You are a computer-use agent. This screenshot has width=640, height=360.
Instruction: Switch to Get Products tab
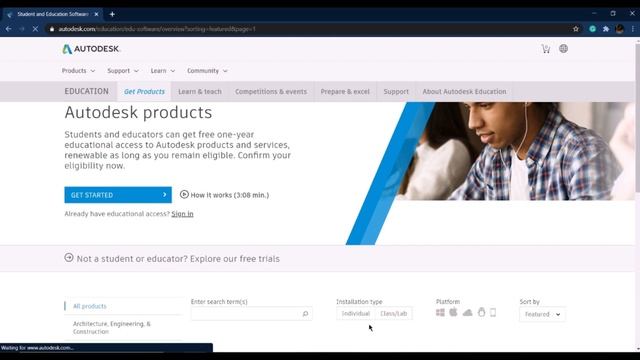click(144, 91)
